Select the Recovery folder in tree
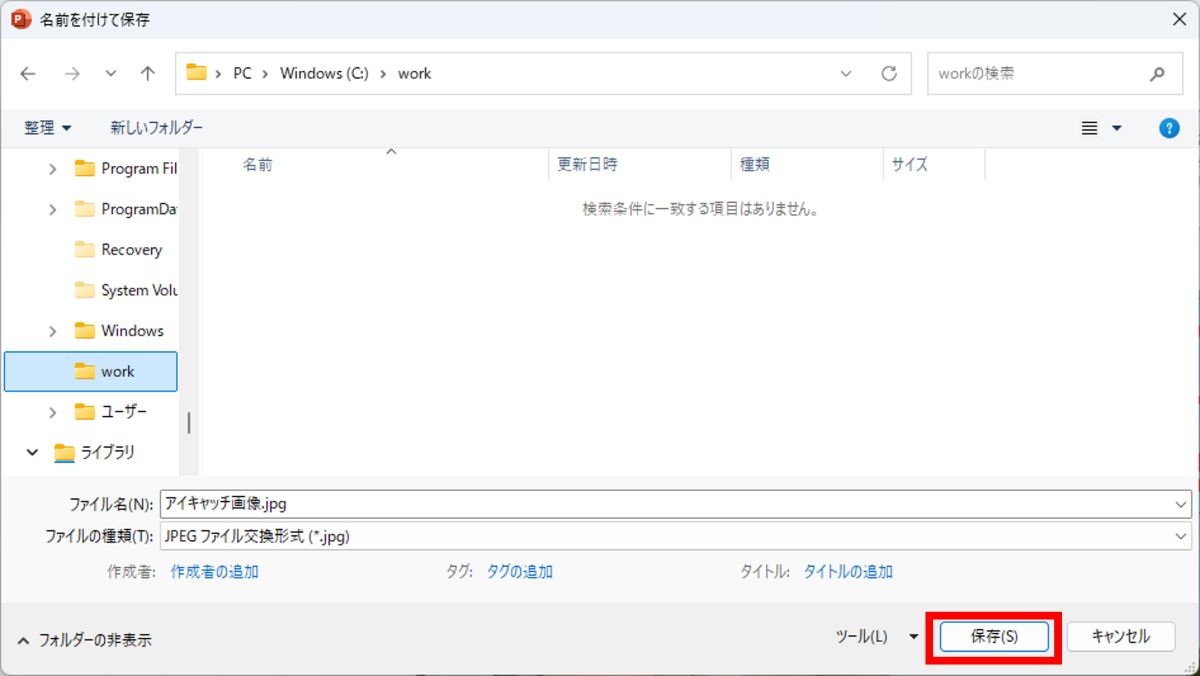The height and width of the screenshot is (676, 1200). (131, 250)
